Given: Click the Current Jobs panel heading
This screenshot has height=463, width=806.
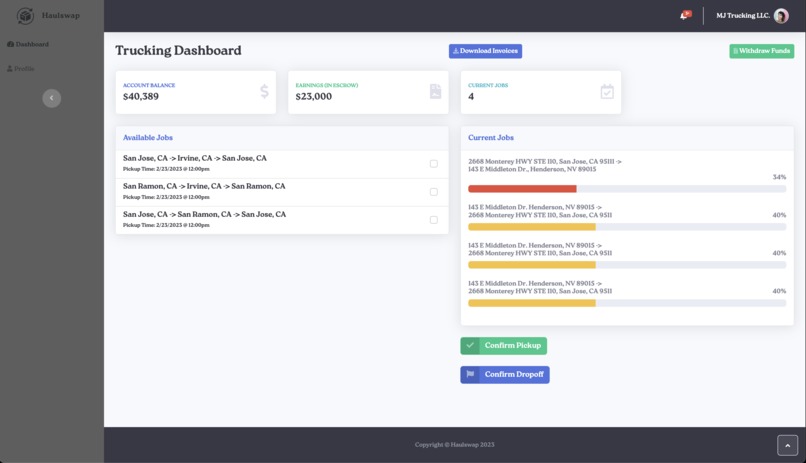Looking at the screenshot, I should point(491,138).
